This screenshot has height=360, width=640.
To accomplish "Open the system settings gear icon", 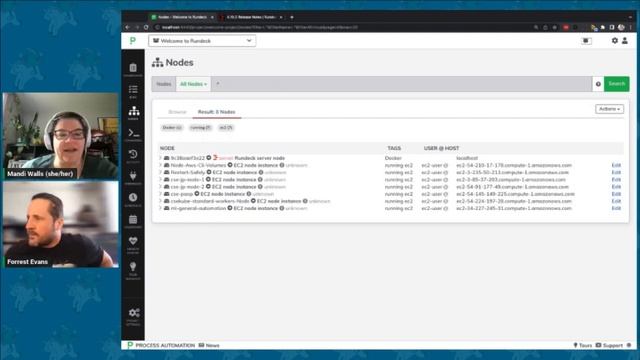I will (x=614, y=41).
